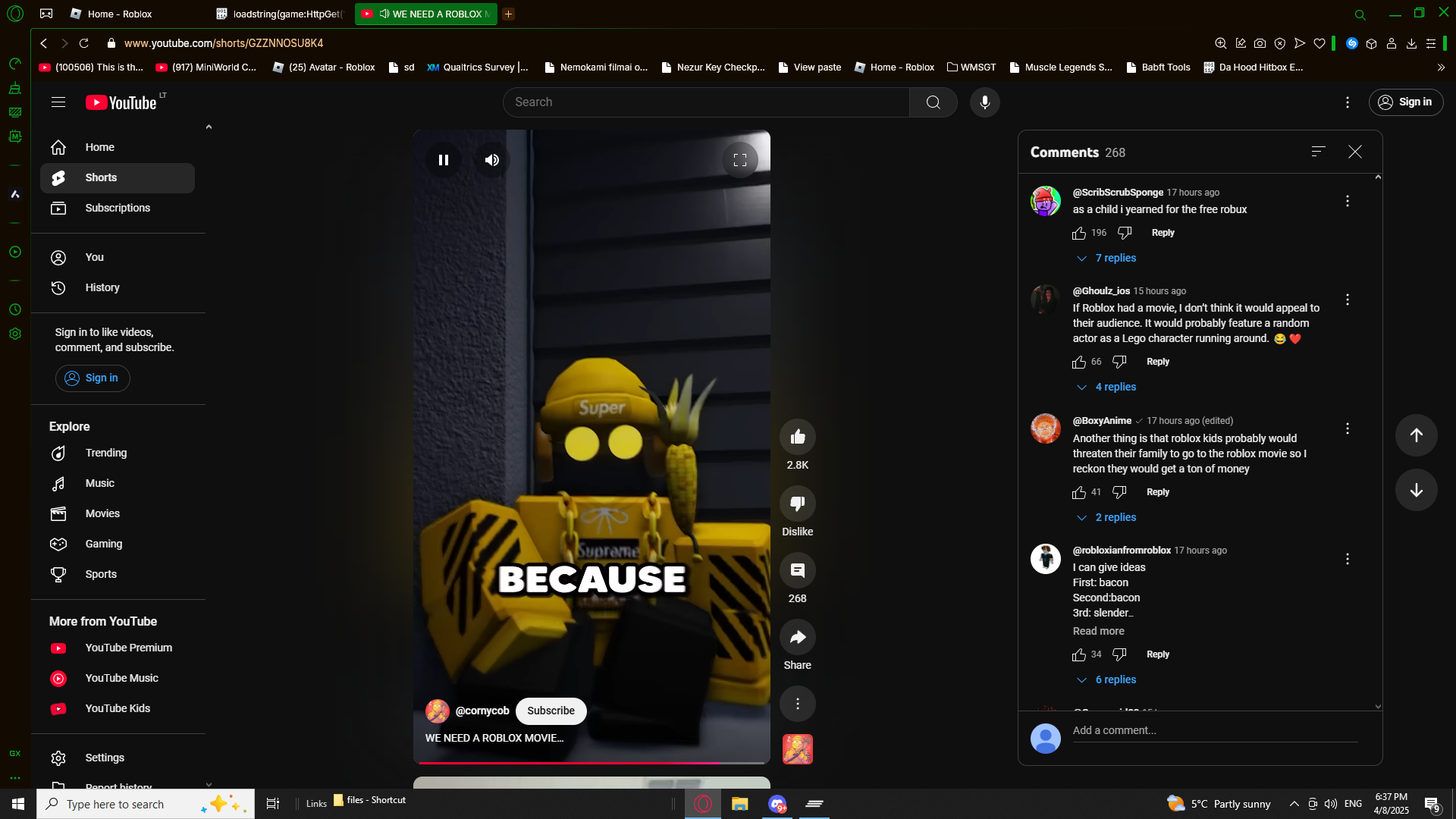Click Read more on robloxianfromroblox comment
Viewport: 1456px width, 819px height.
[1098, 631]
